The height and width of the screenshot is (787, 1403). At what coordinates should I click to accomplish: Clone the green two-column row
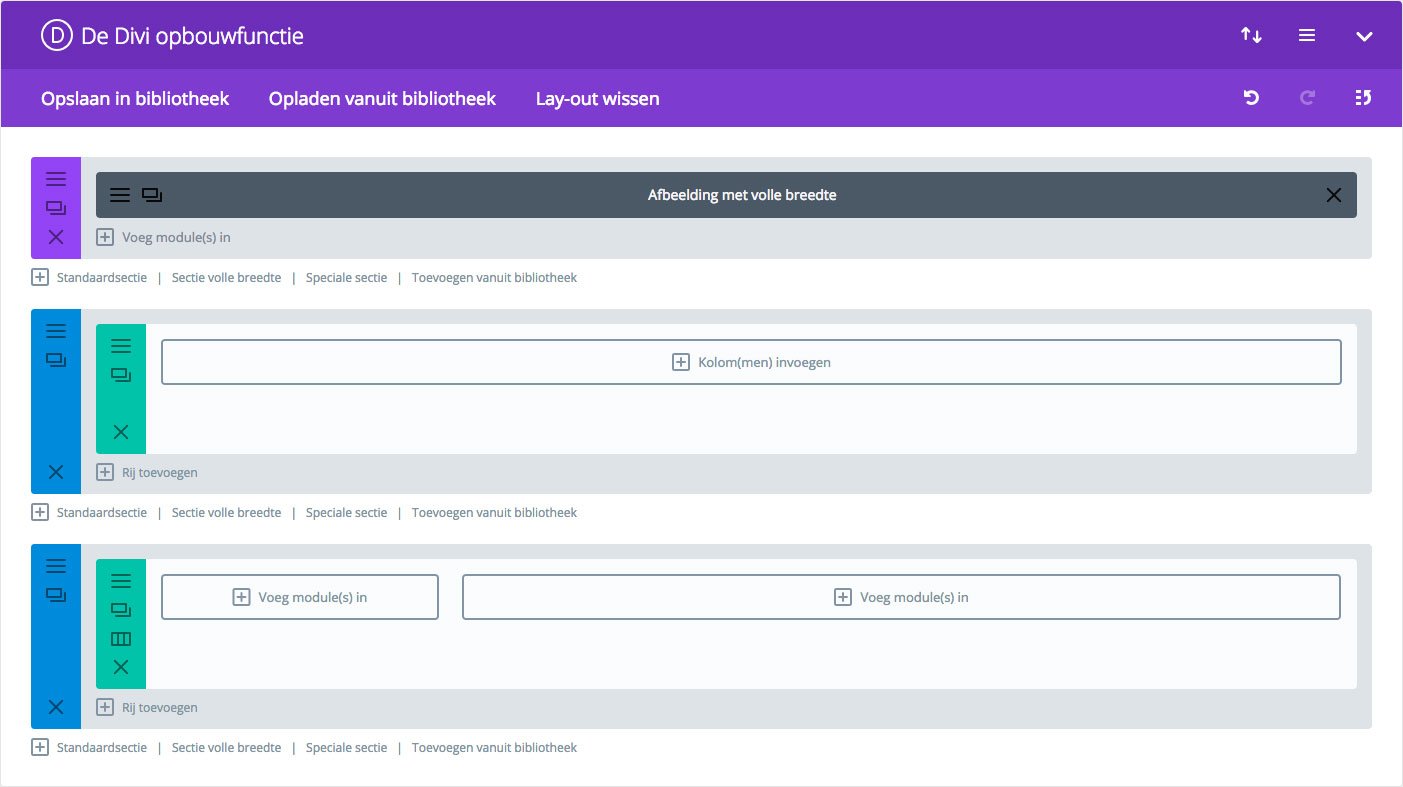(121, 610)
